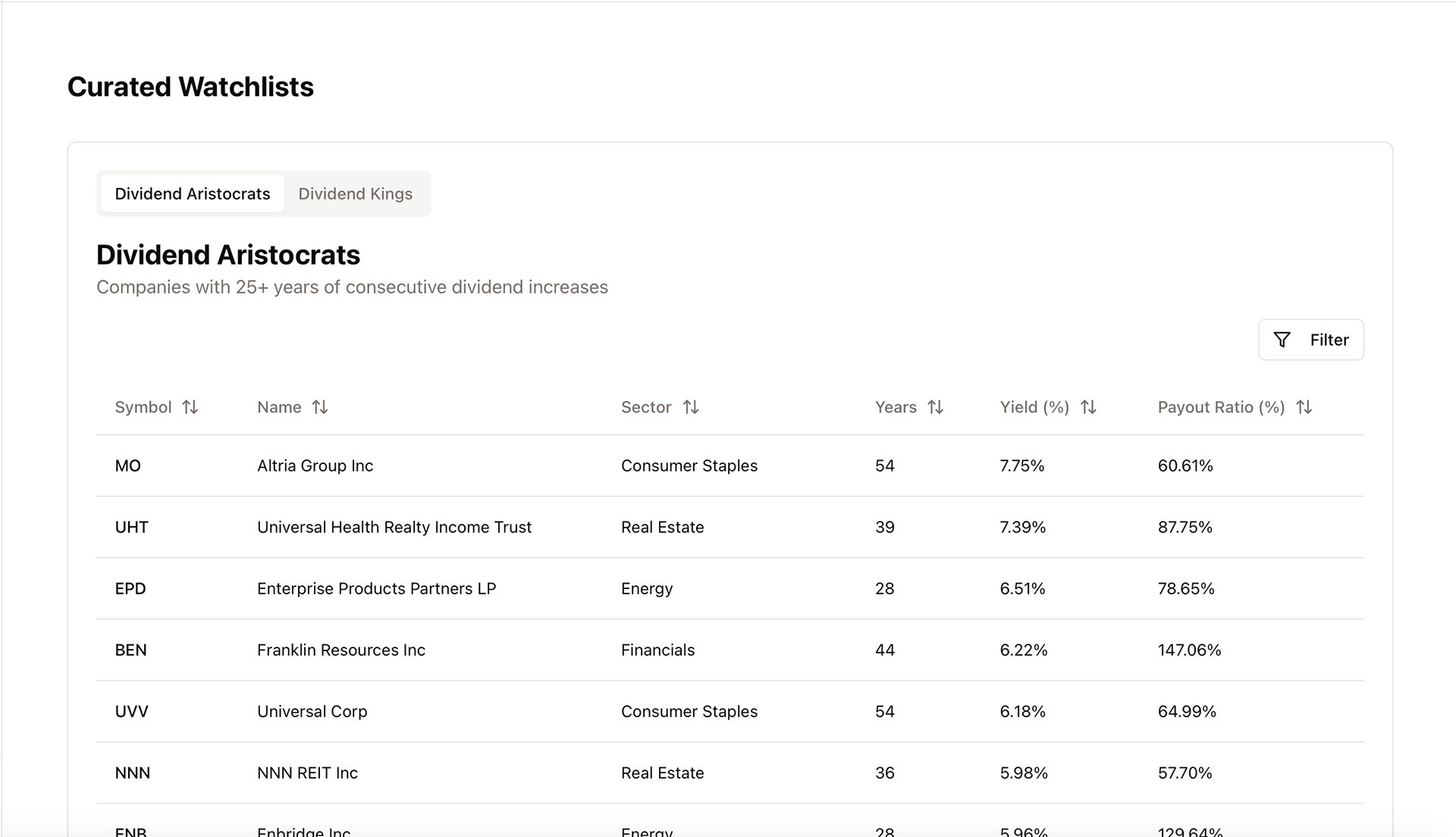The width and height of the screenshot is (1456, 837).
Task: Sort by Yield (%) arrows icon
Action: (x=1088, y=407)
